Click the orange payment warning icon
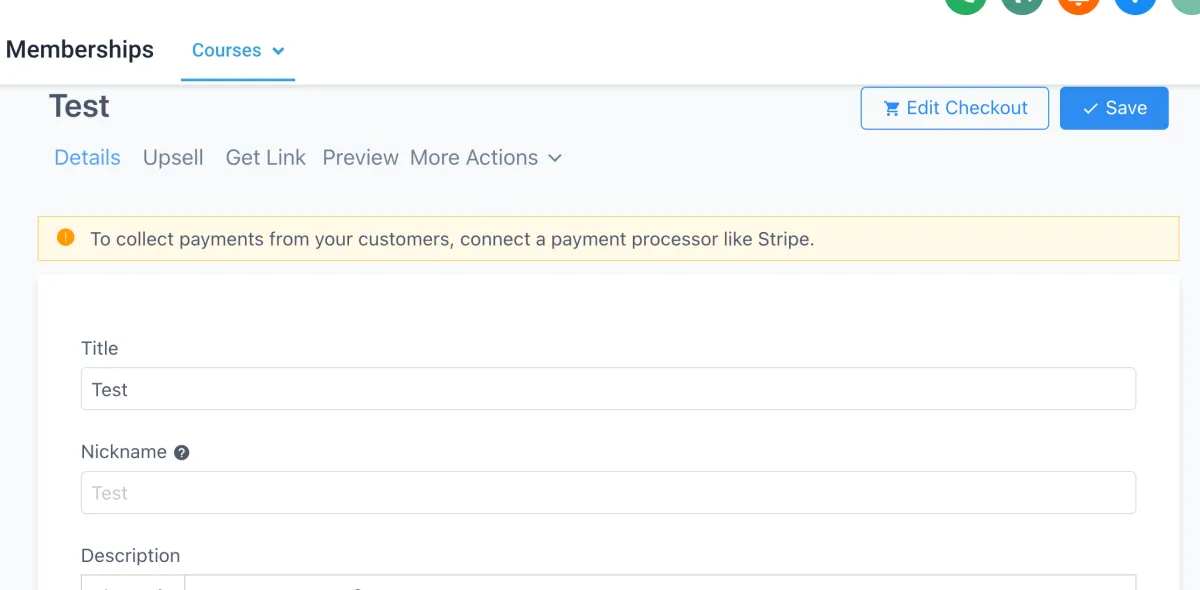This screenshot has height=590, width=1200. 66,238
